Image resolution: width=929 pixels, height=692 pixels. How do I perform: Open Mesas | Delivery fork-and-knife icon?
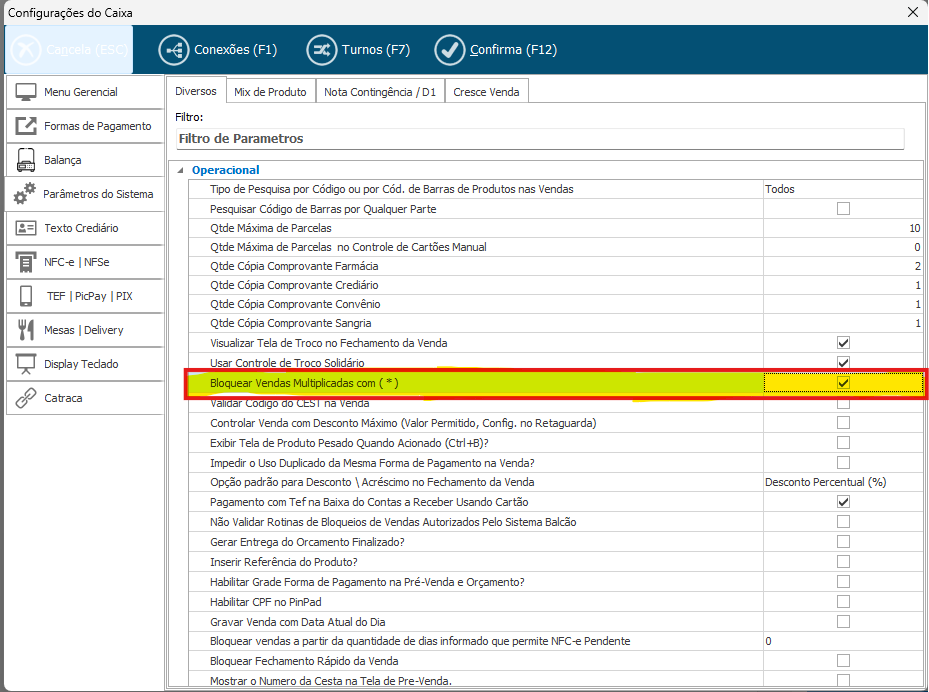point(26,330)
